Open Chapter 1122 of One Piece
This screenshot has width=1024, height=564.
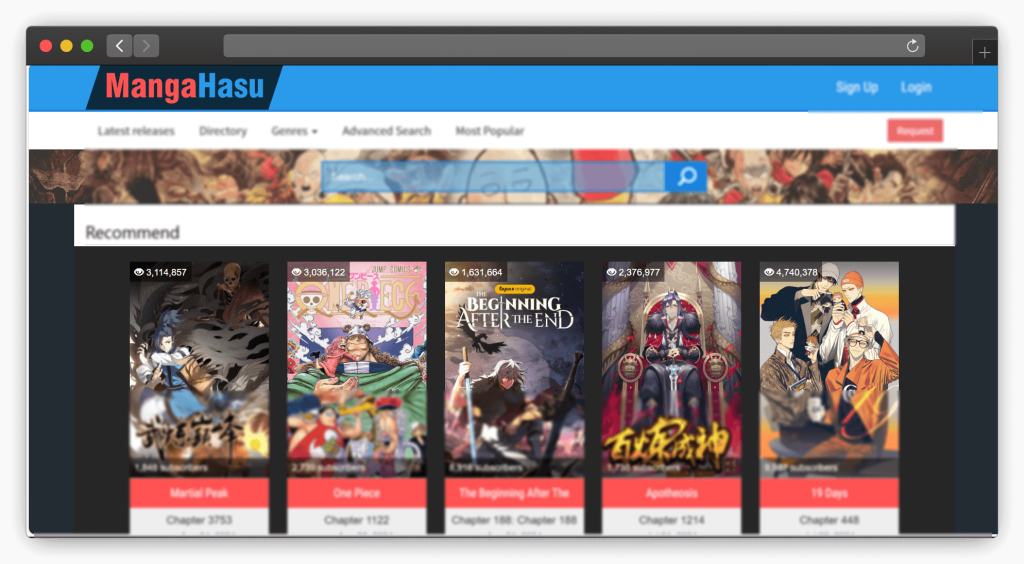pyautogui.click(x=357, y=520)
